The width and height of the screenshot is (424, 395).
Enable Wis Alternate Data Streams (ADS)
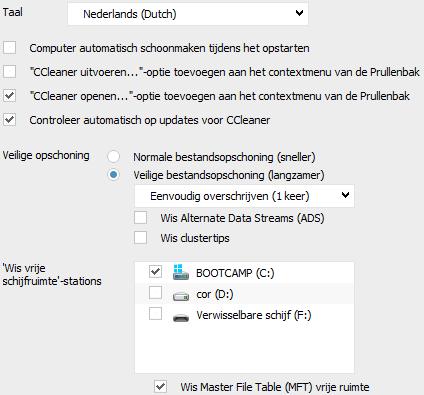point(140,218)
